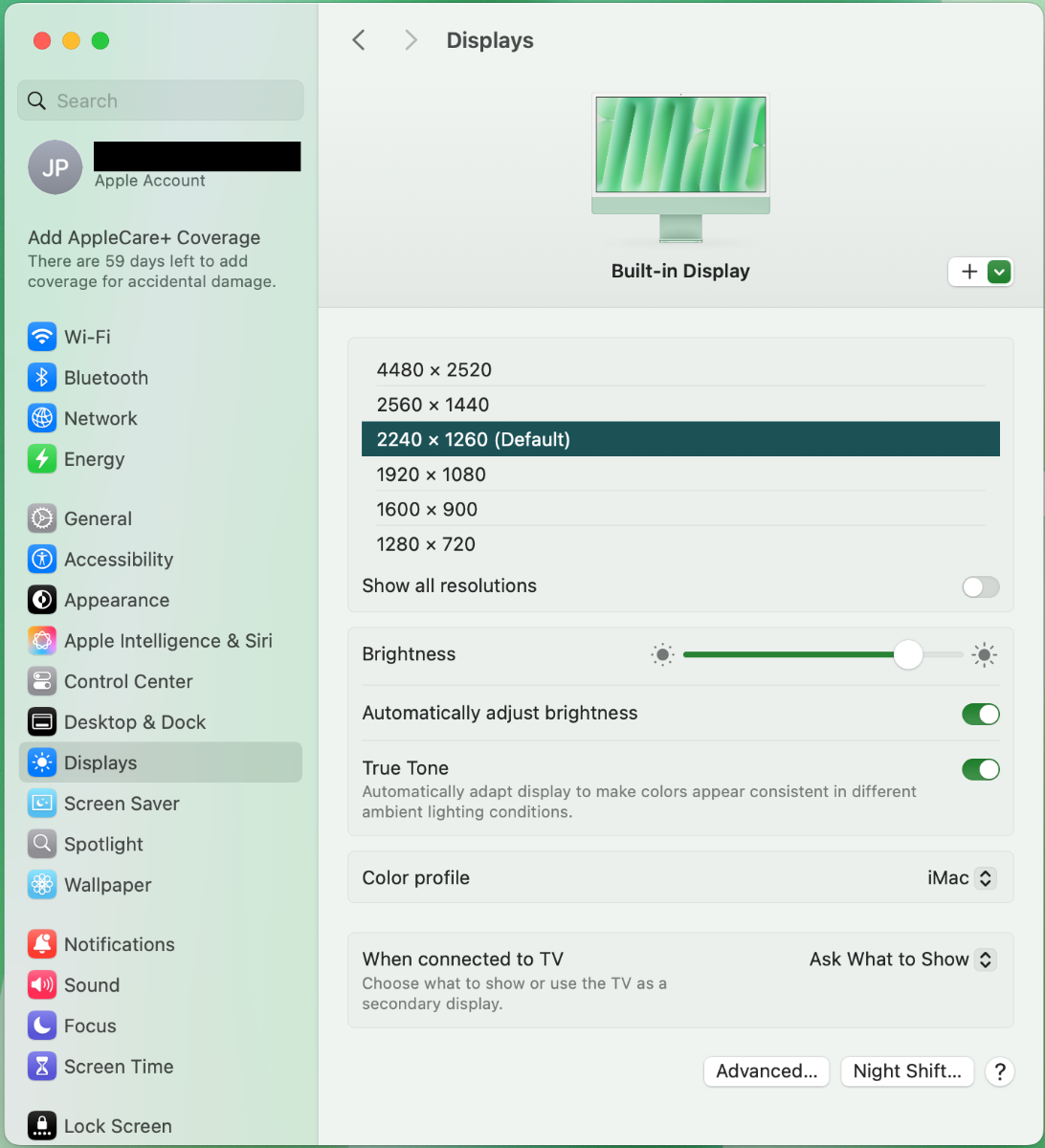Select 2240 × 1260 (Default) resolution

click(680, 439)
